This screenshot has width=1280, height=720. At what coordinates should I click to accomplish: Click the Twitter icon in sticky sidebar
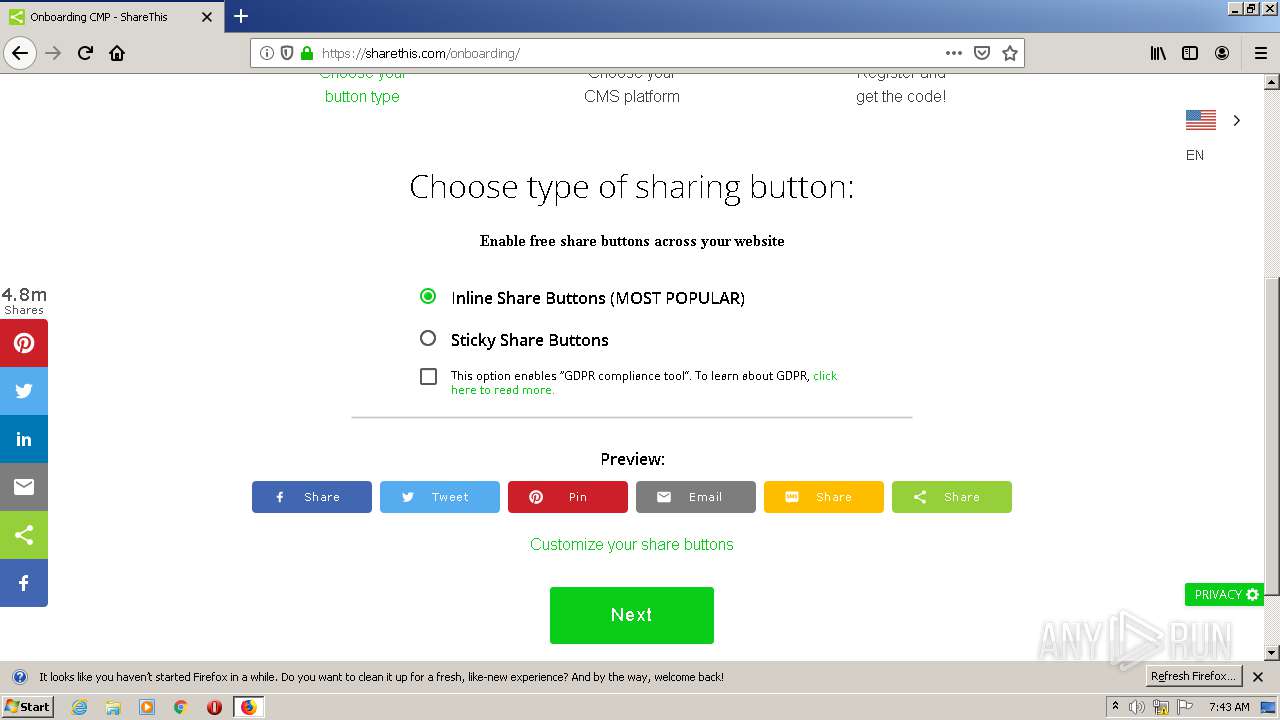coord(24,391)
